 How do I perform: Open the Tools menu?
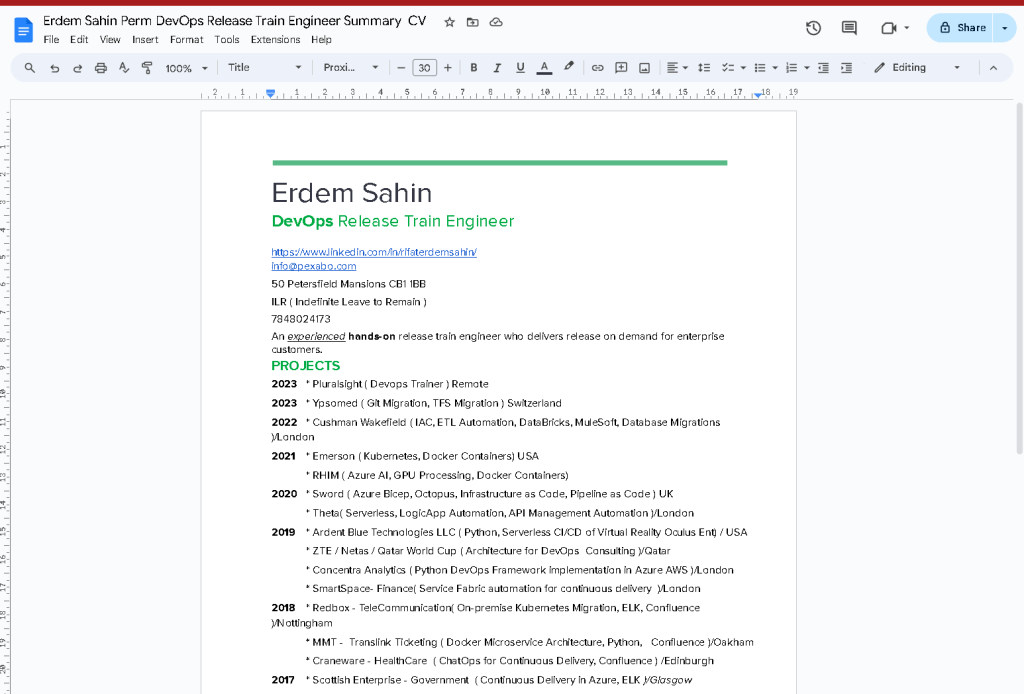227,40
